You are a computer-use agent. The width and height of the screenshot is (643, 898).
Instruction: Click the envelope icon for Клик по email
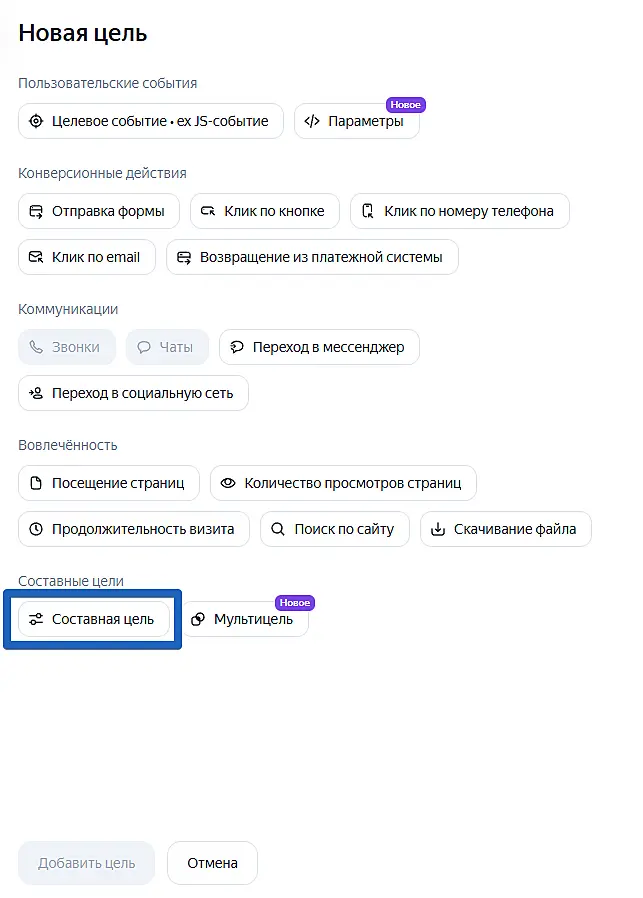36,257
